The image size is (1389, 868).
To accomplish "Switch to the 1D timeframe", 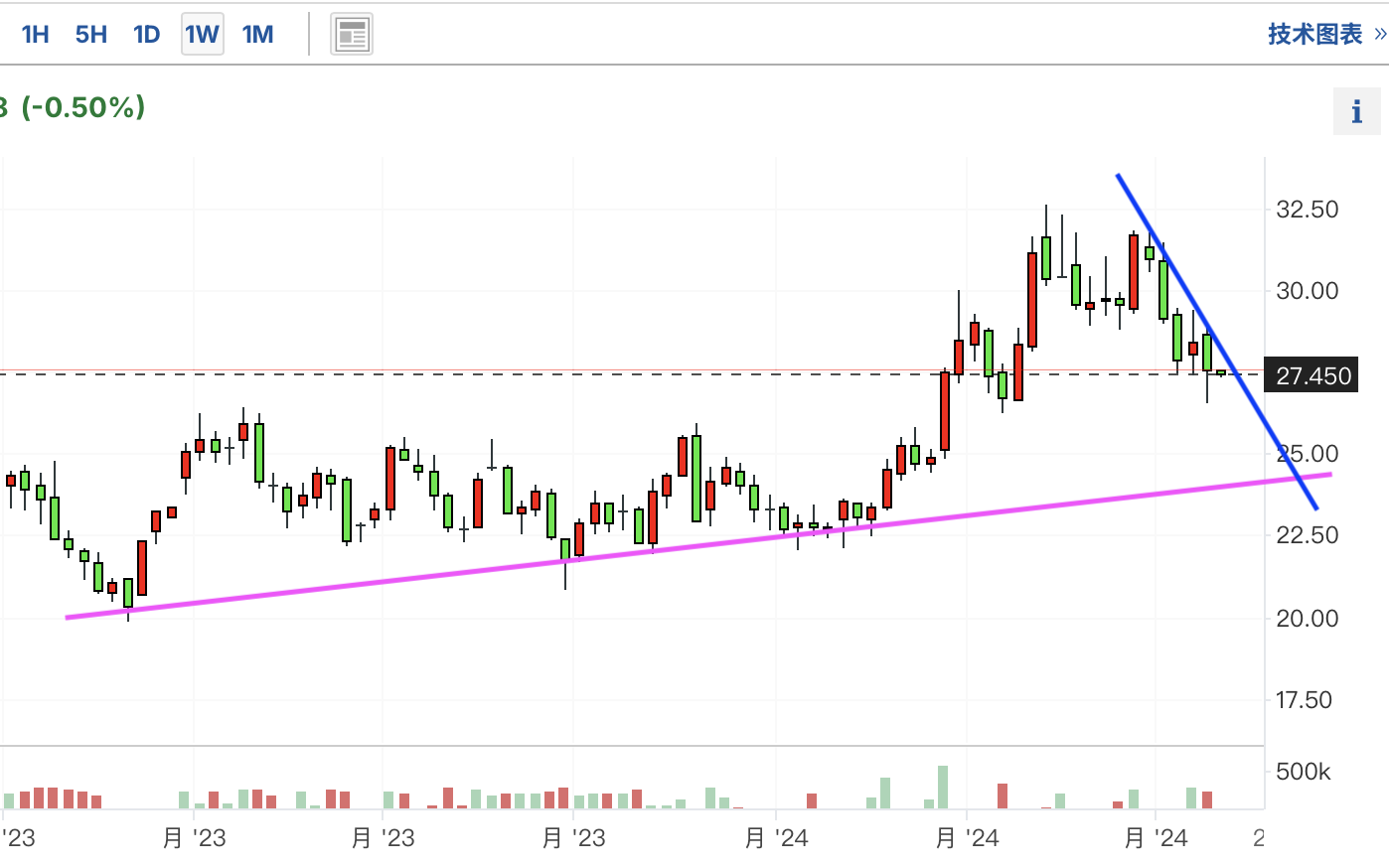I will 146,35.
